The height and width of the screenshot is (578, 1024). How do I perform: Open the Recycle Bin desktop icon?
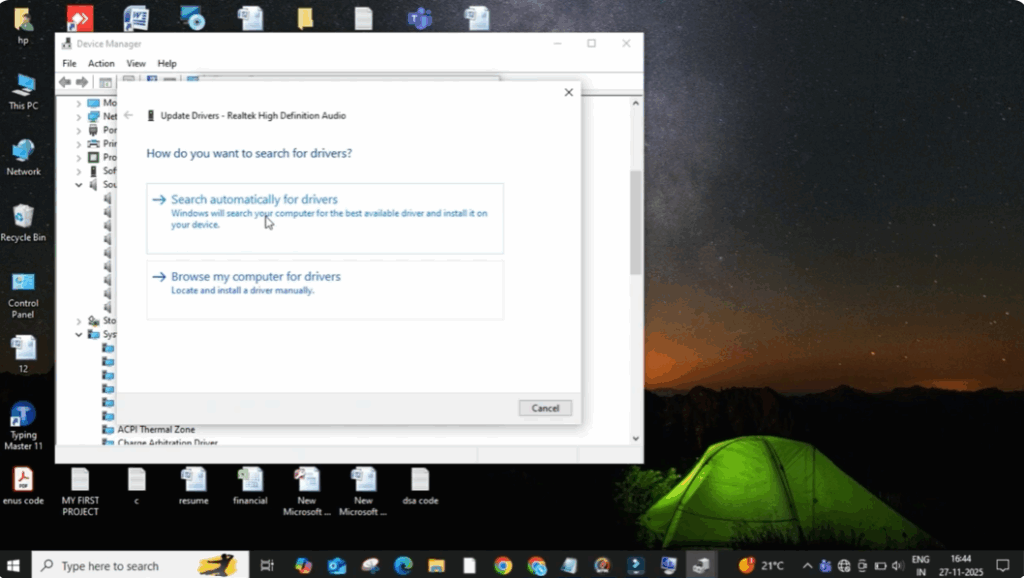(x=22, y=220)
